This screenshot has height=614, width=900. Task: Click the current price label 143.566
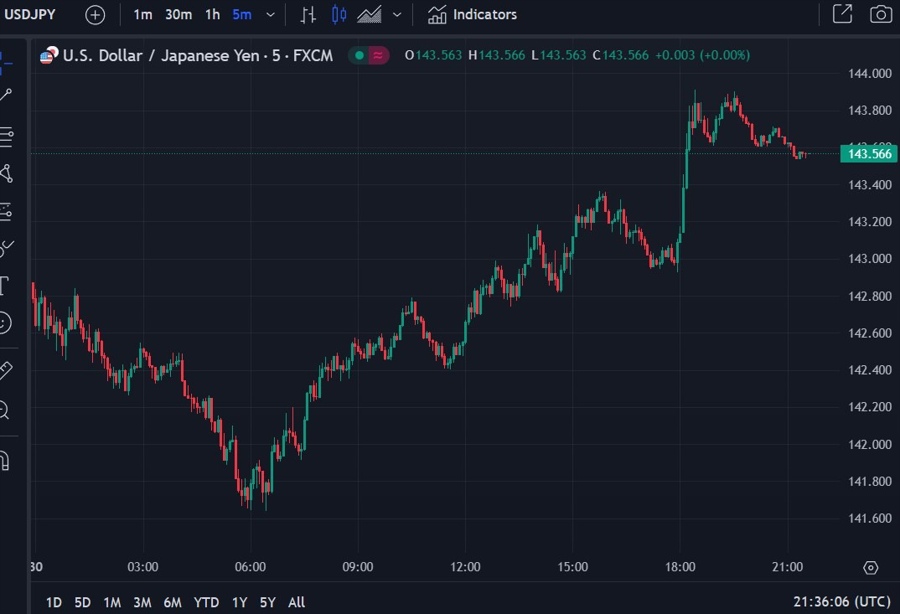(x=869, y=154)
